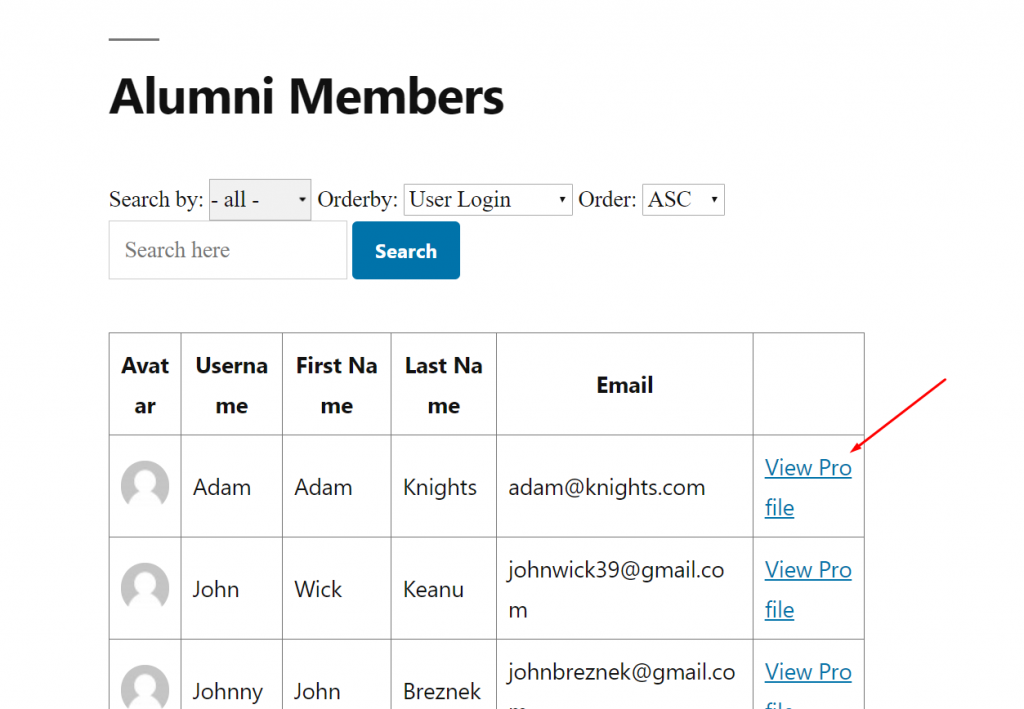This screenshot has height=709, width=1024.
Task: Open the Search by dropdown
Action: click(260, 199)
